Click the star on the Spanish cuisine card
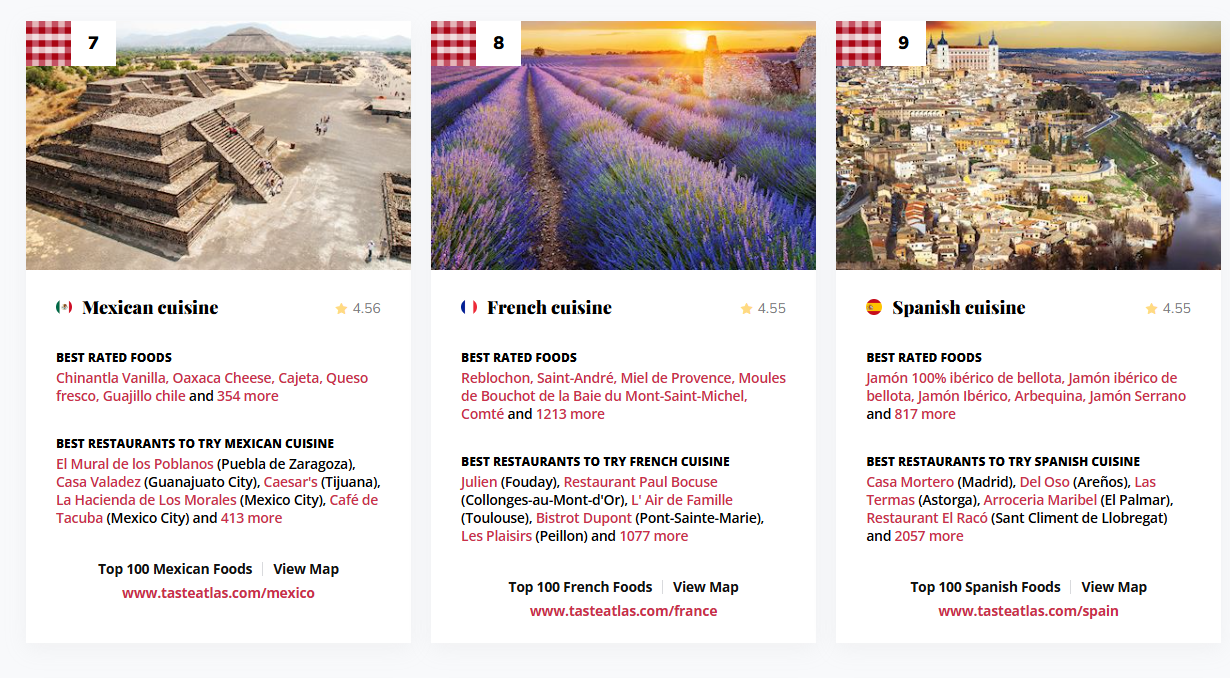Screen dimensions: 1230x678 point(1151,309)
